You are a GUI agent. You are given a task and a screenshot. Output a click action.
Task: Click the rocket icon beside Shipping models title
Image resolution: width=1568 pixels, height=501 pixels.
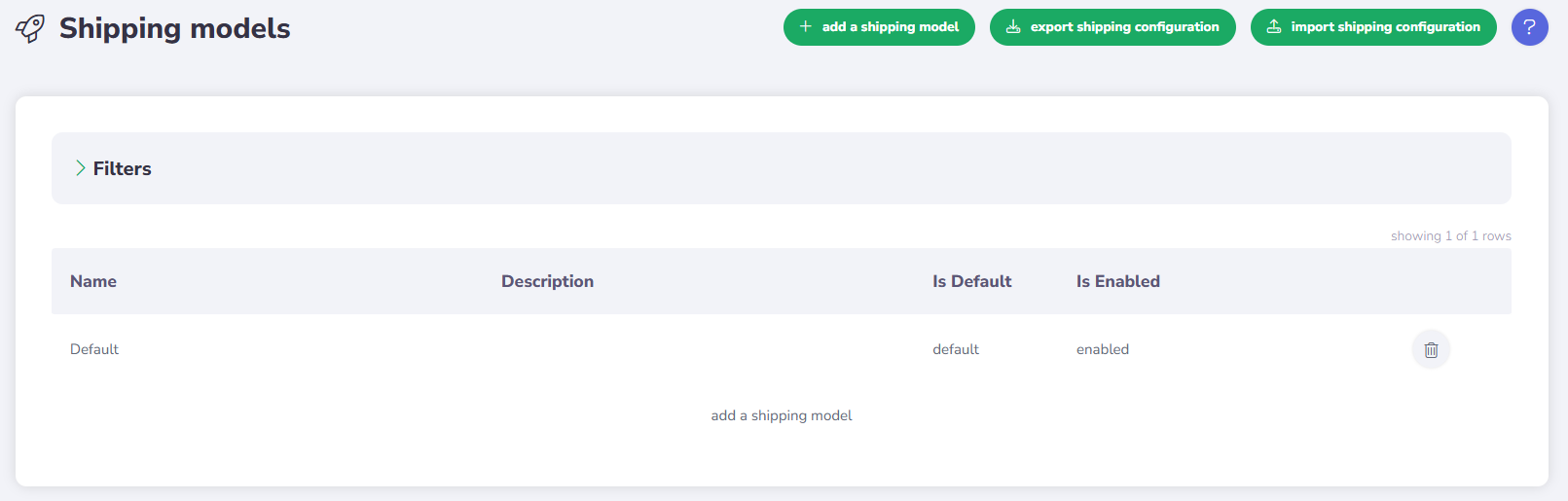(x=30, y=28)
